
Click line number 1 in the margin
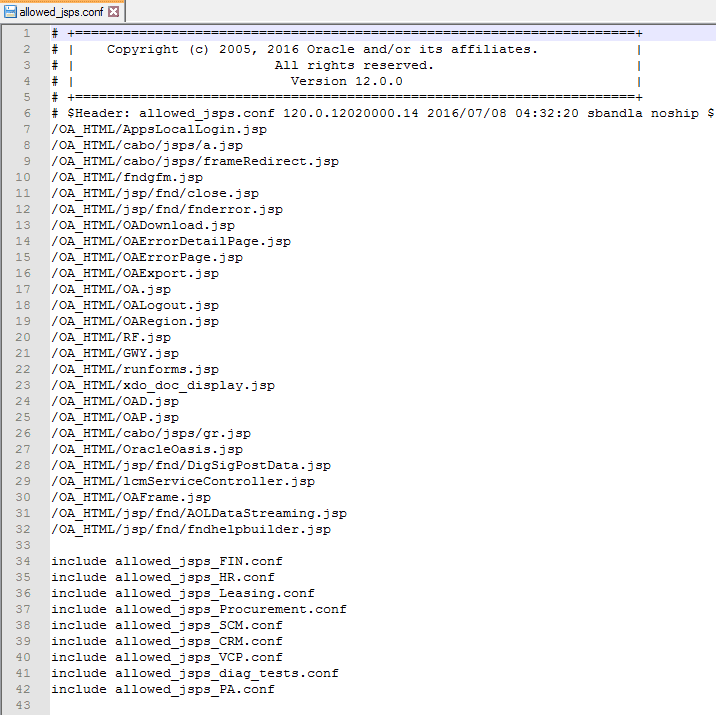pyautogui.click(x=27, y=33)
